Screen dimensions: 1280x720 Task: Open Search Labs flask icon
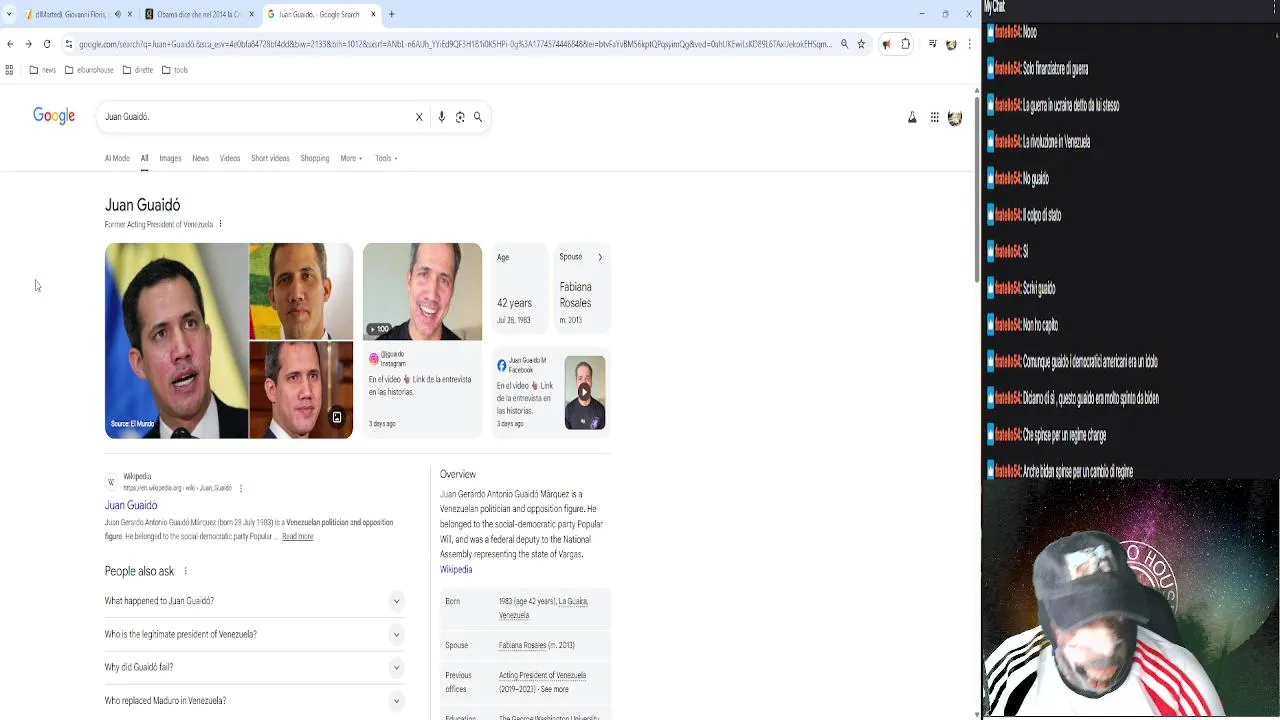tap(912, 118)
